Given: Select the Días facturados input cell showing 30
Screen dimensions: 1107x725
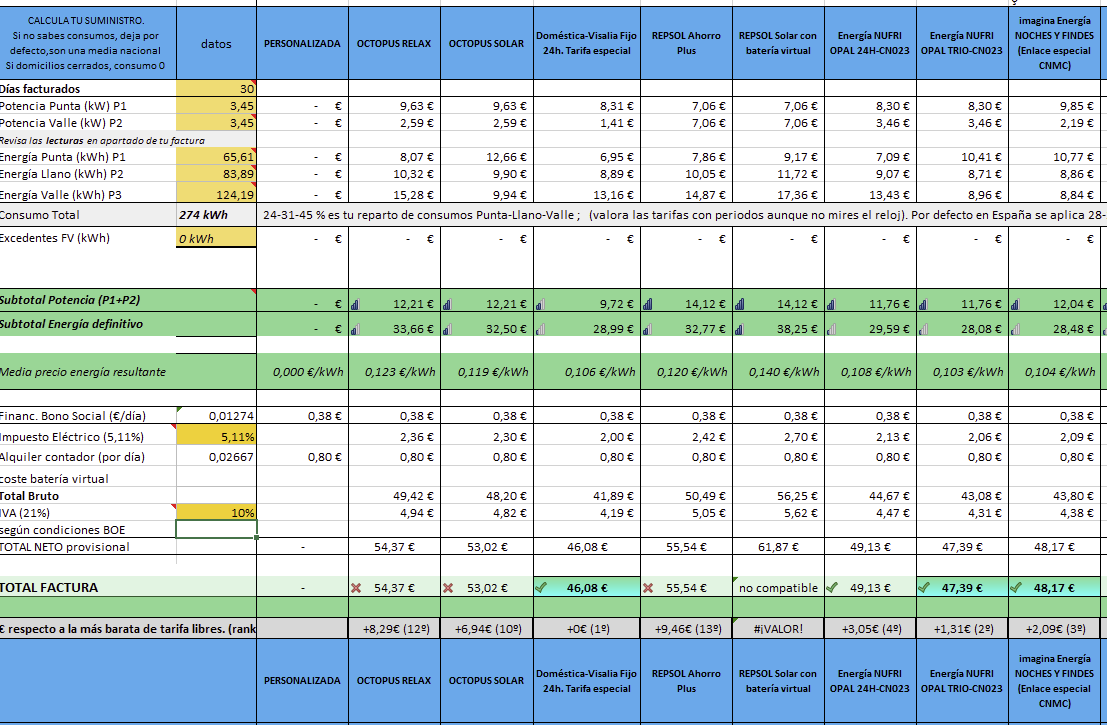Looking at the screenshot, I should pyautogui.click(x=216, y=88).
